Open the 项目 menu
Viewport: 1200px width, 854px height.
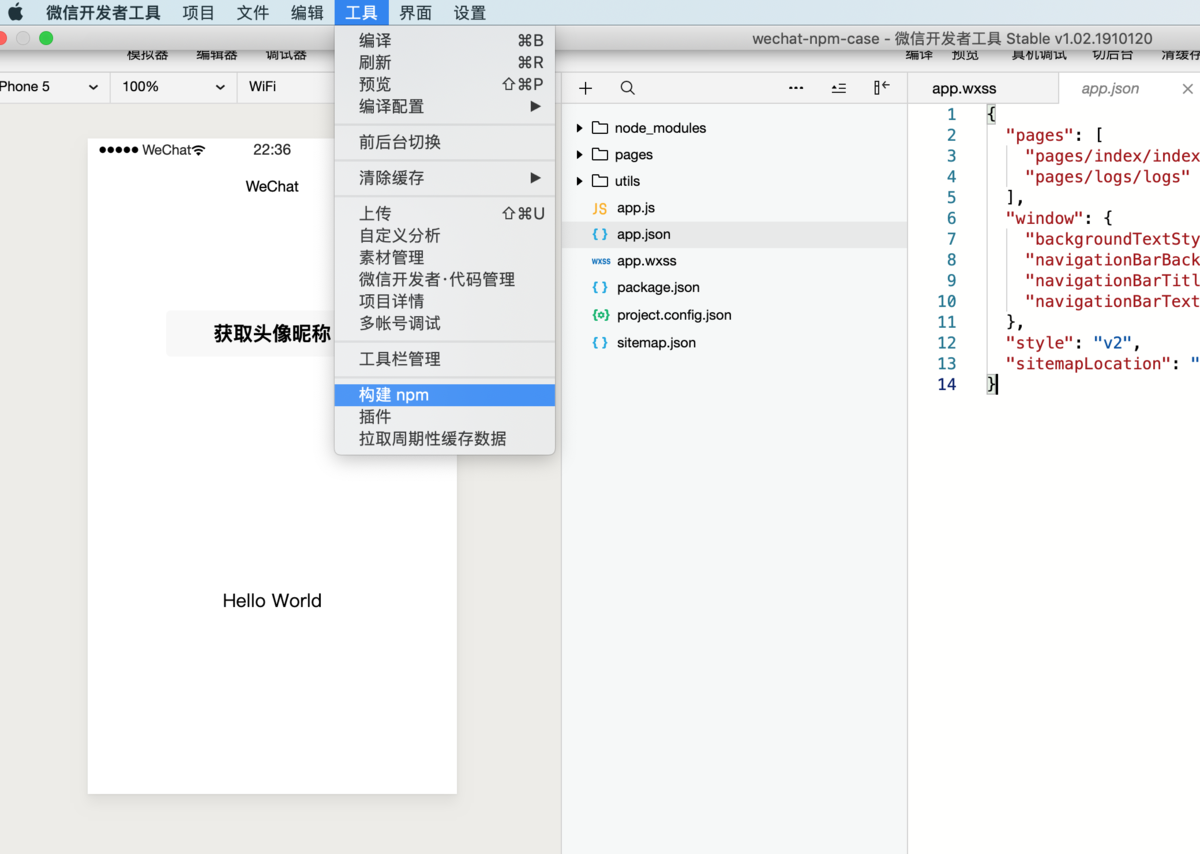tap(199, 13)
